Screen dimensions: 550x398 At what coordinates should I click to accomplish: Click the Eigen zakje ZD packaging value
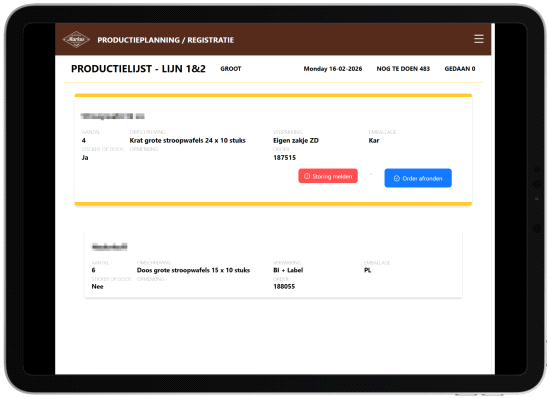click(296, 141)
